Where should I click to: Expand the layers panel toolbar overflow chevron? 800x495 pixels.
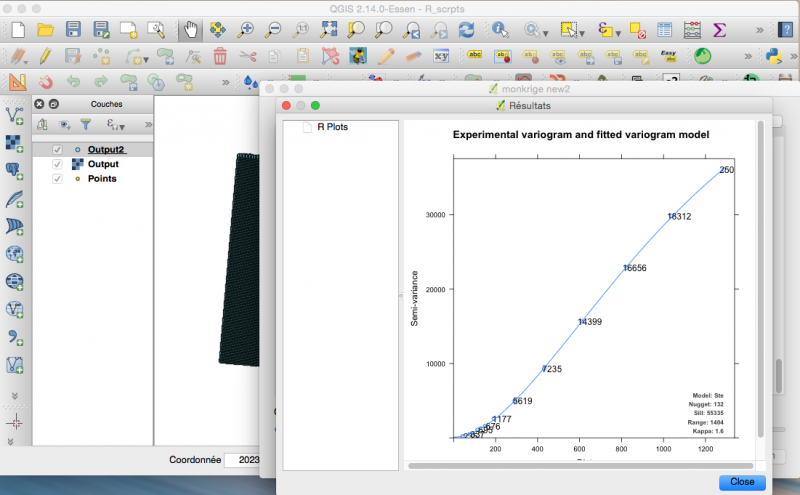click(148, 125)
